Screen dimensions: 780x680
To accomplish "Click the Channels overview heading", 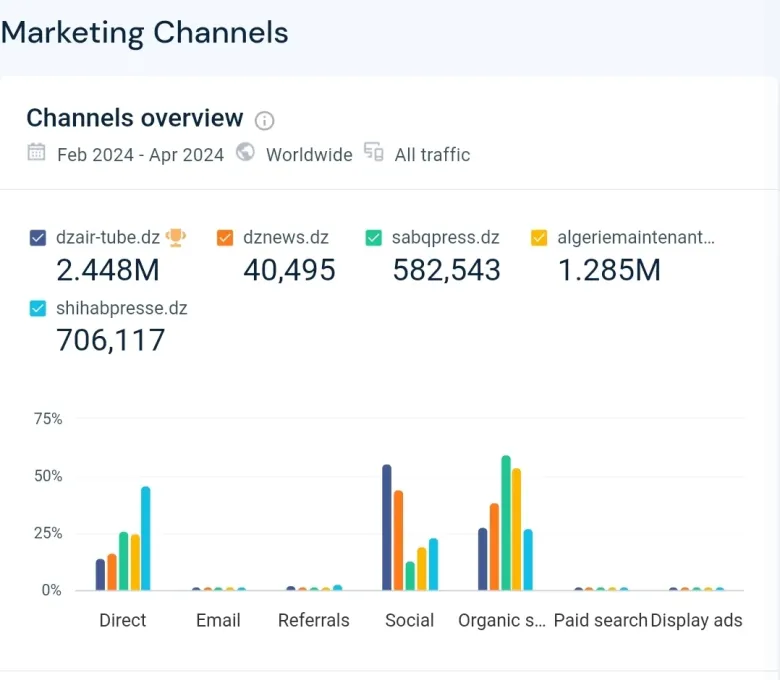I will 135,118.
